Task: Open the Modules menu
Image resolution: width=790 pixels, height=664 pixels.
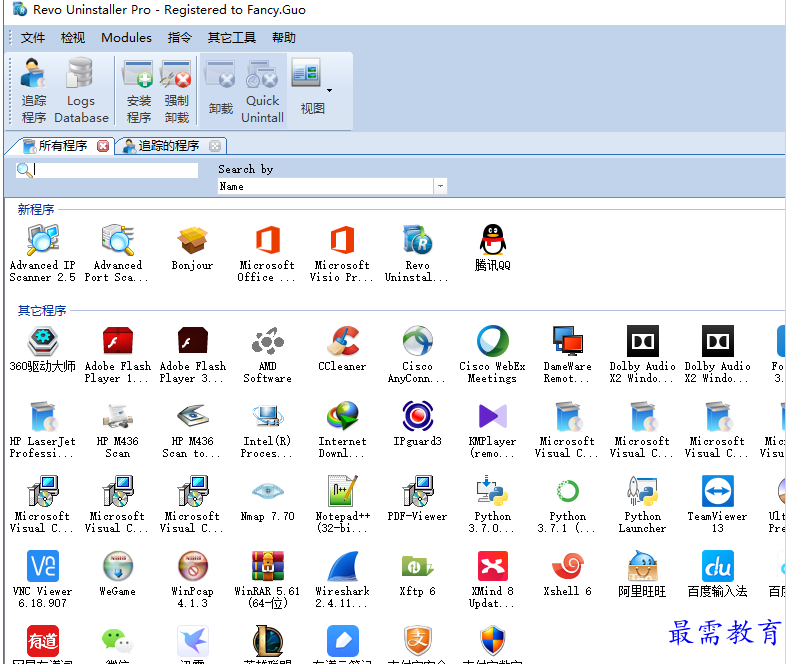Action: [x=126, y=38]
